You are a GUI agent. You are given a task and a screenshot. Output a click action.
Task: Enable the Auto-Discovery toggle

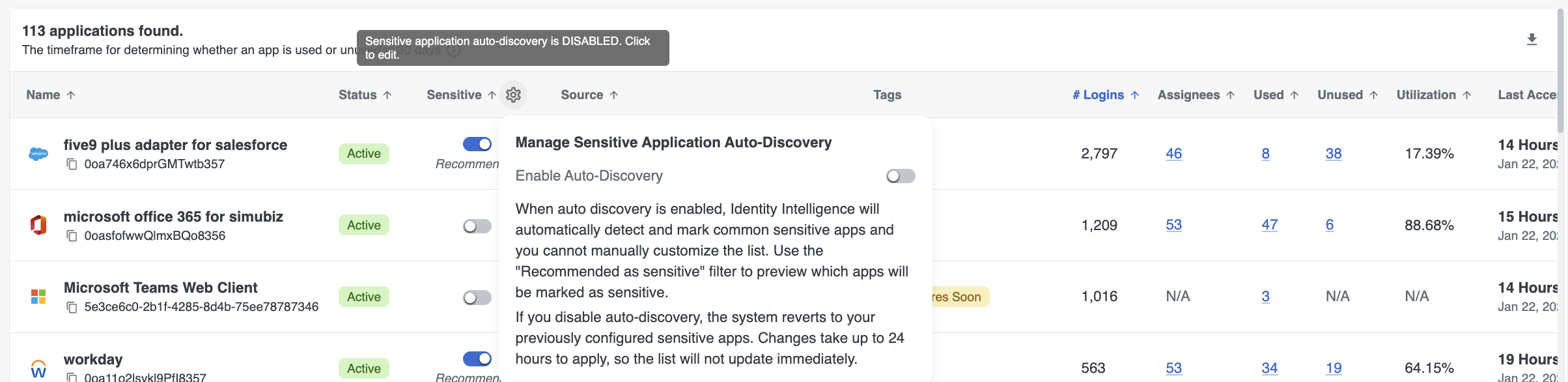click(901, 176)
